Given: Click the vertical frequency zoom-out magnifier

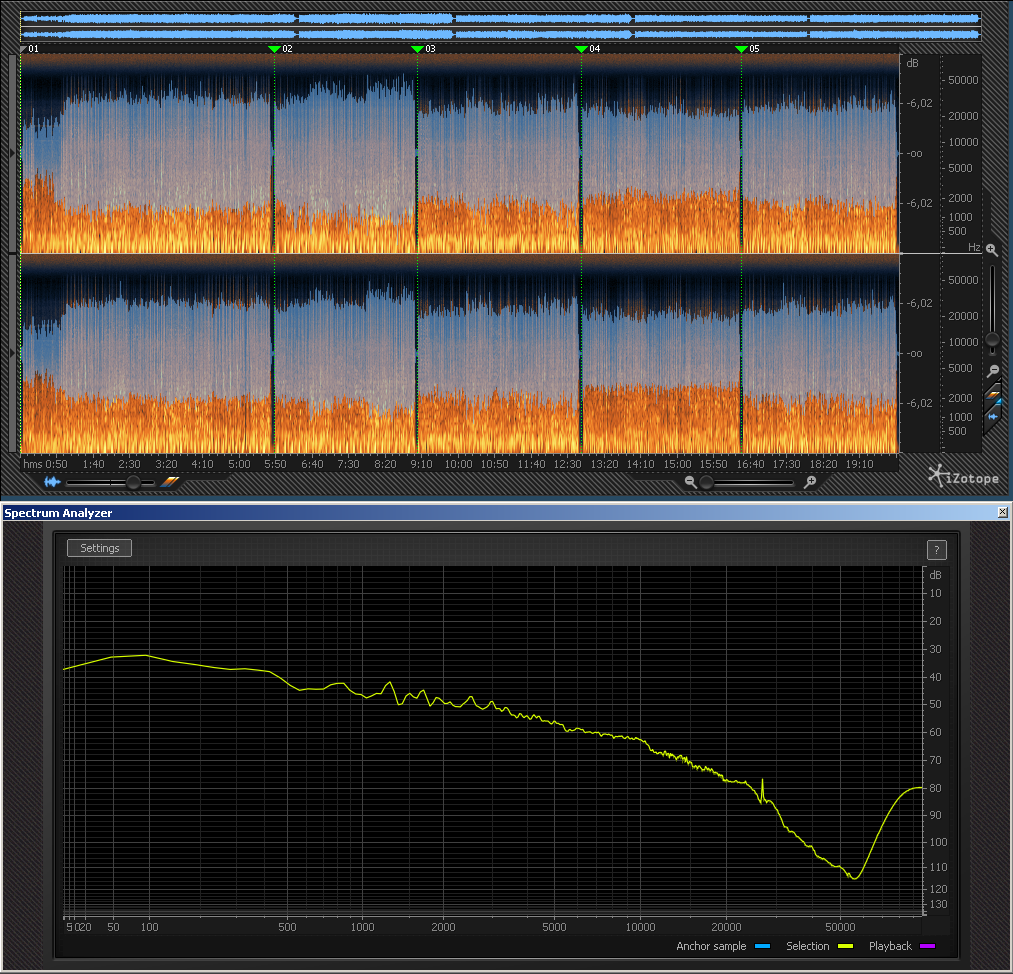Looking at the screenshot, I should (992, 371).
